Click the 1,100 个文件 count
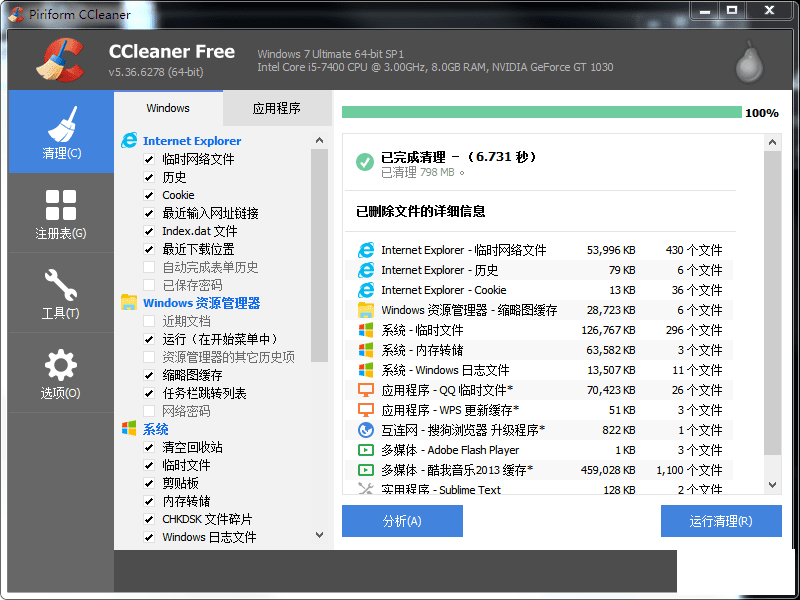This screenshot has height=600, width=800. [689, 470]
